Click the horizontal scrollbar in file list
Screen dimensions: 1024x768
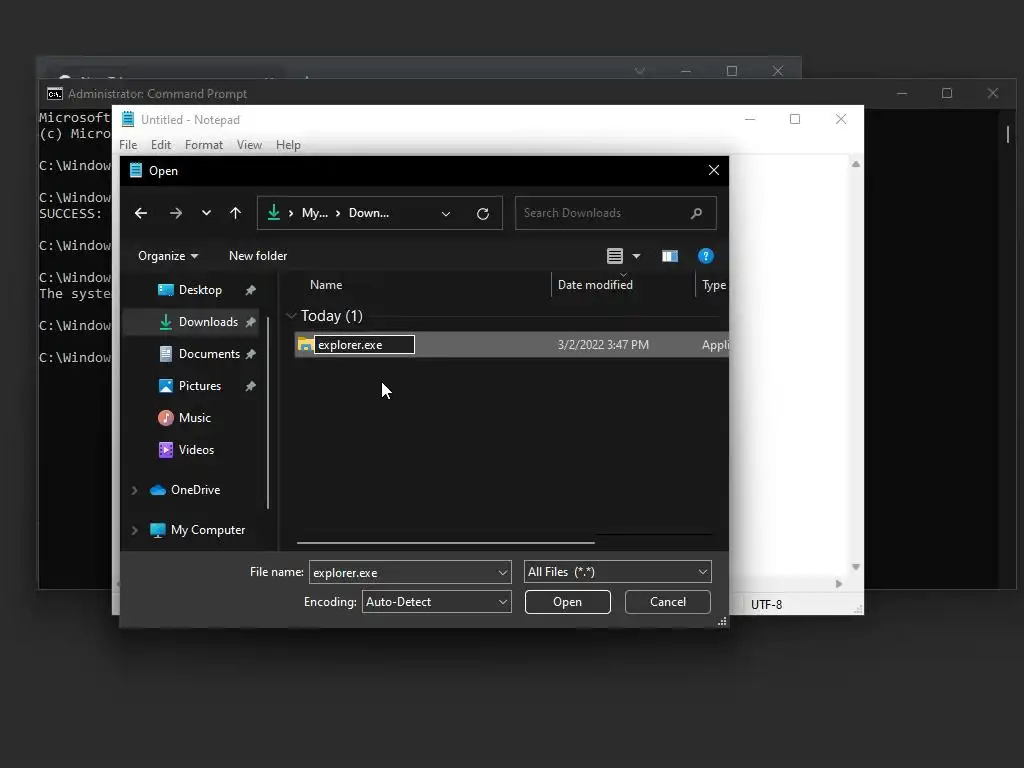tap(445, 543)
